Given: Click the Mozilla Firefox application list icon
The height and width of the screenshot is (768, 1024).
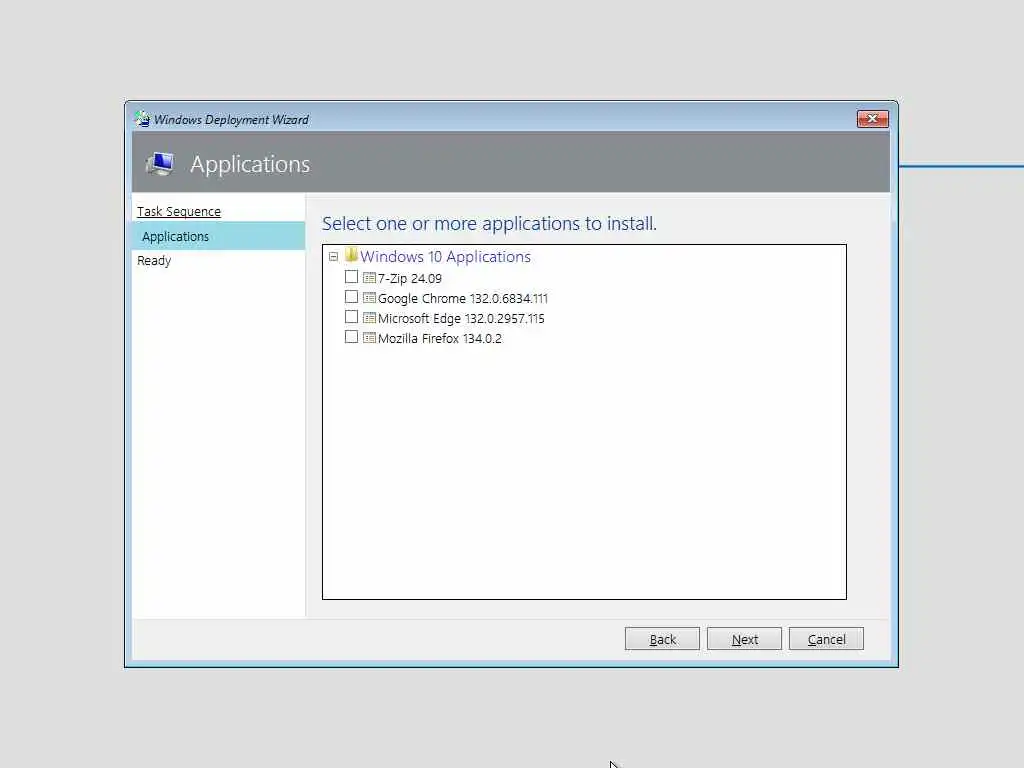Looking at the screenshot, I should click(369, 338).
